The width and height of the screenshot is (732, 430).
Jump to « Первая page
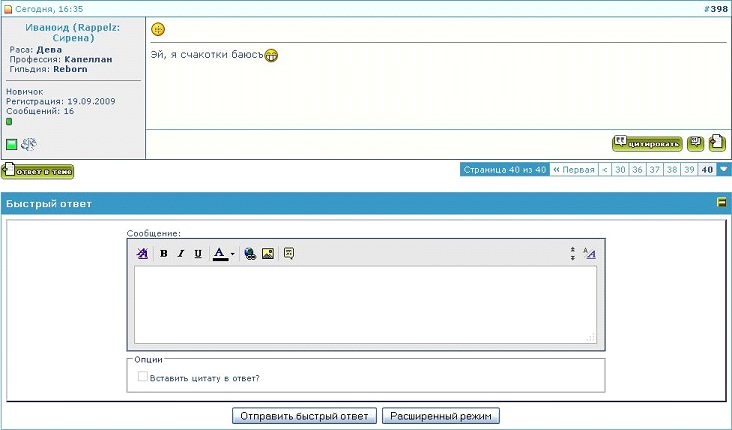click(573, 170)
